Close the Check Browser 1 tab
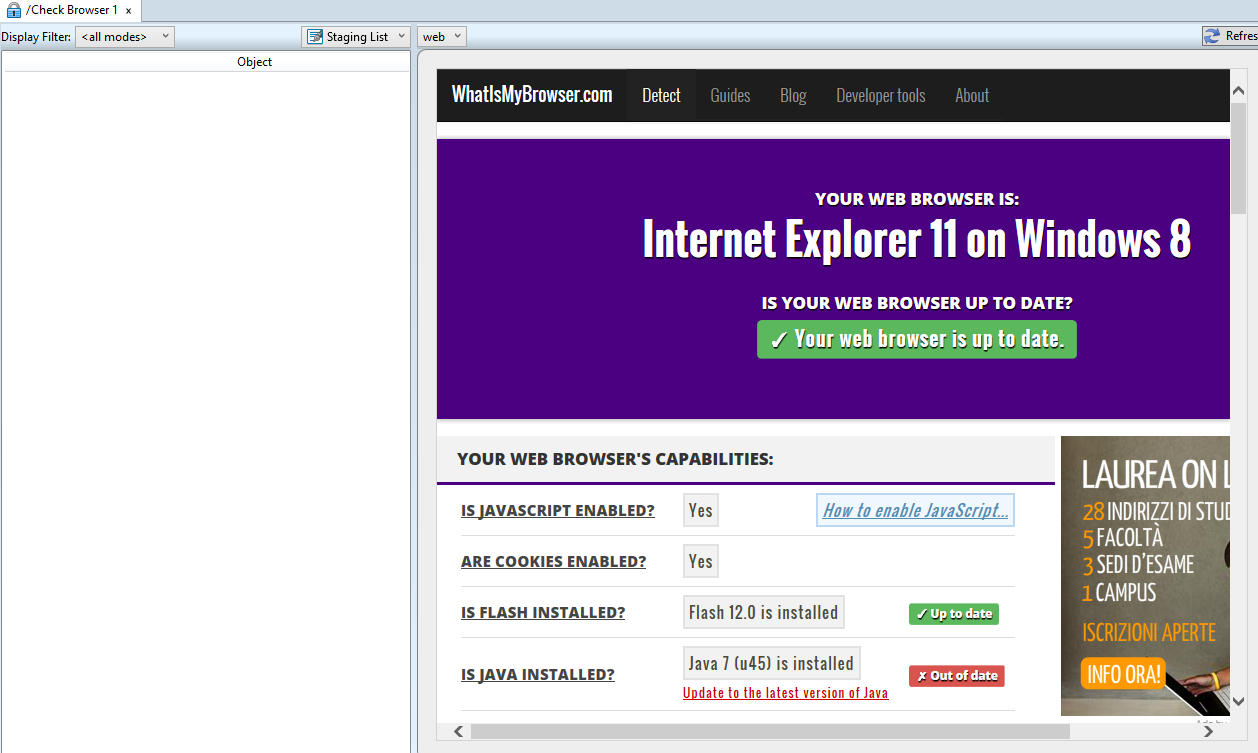Image resolution: width=1258 pixels, height=753 pixels. coord(128,11)
